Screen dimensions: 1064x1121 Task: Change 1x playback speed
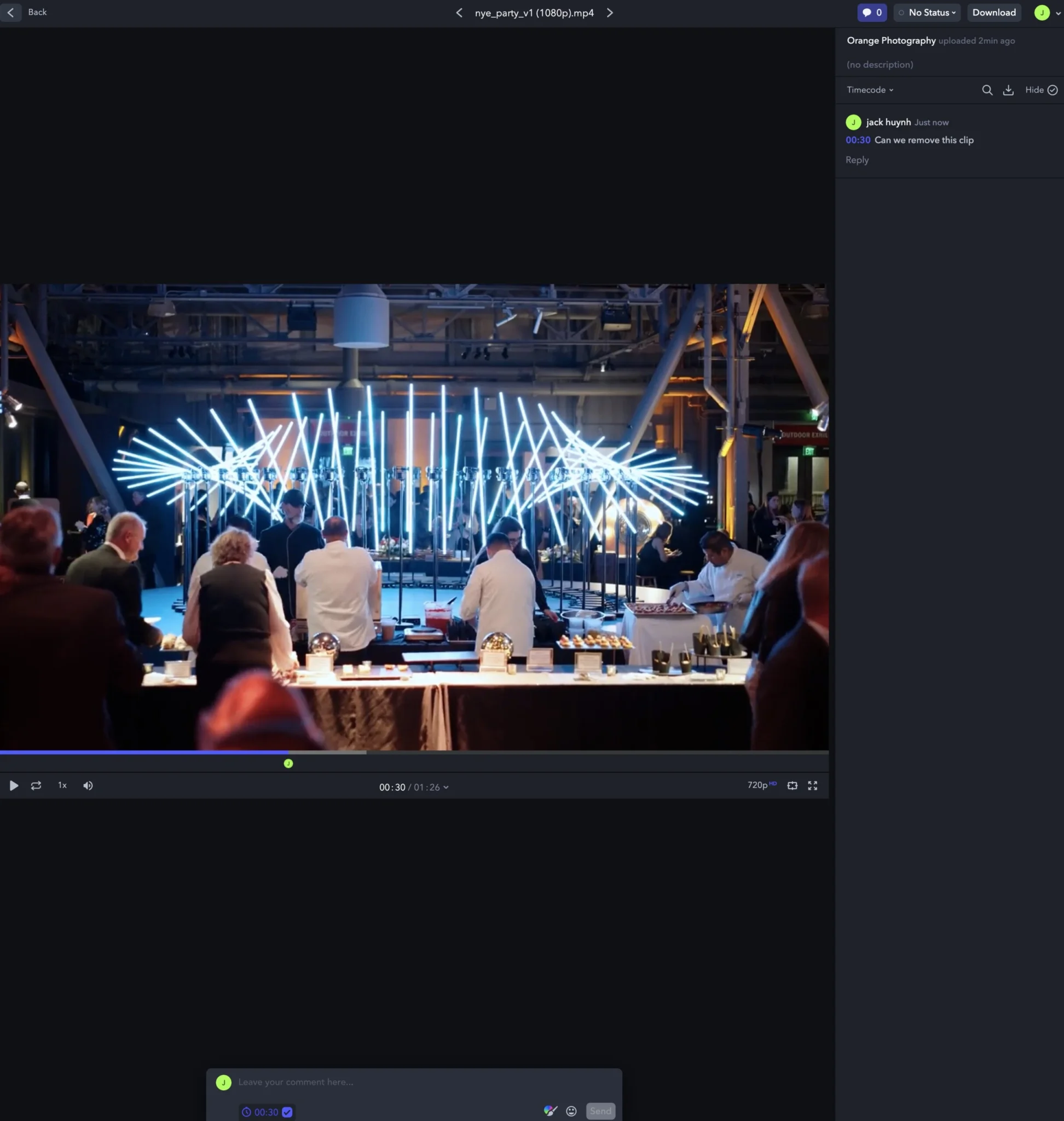62,785
